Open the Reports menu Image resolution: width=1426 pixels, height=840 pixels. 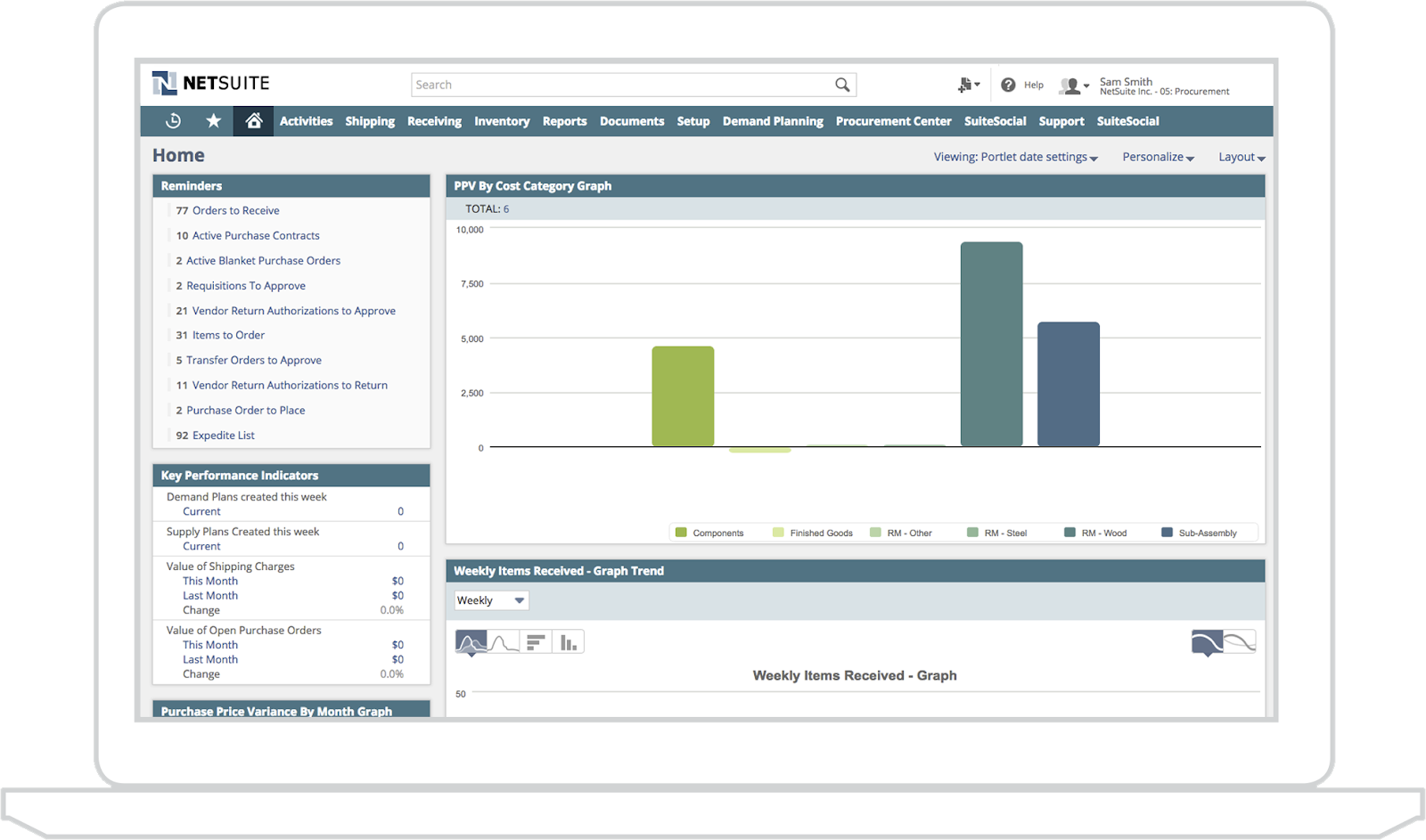click(x=564, y=121)
